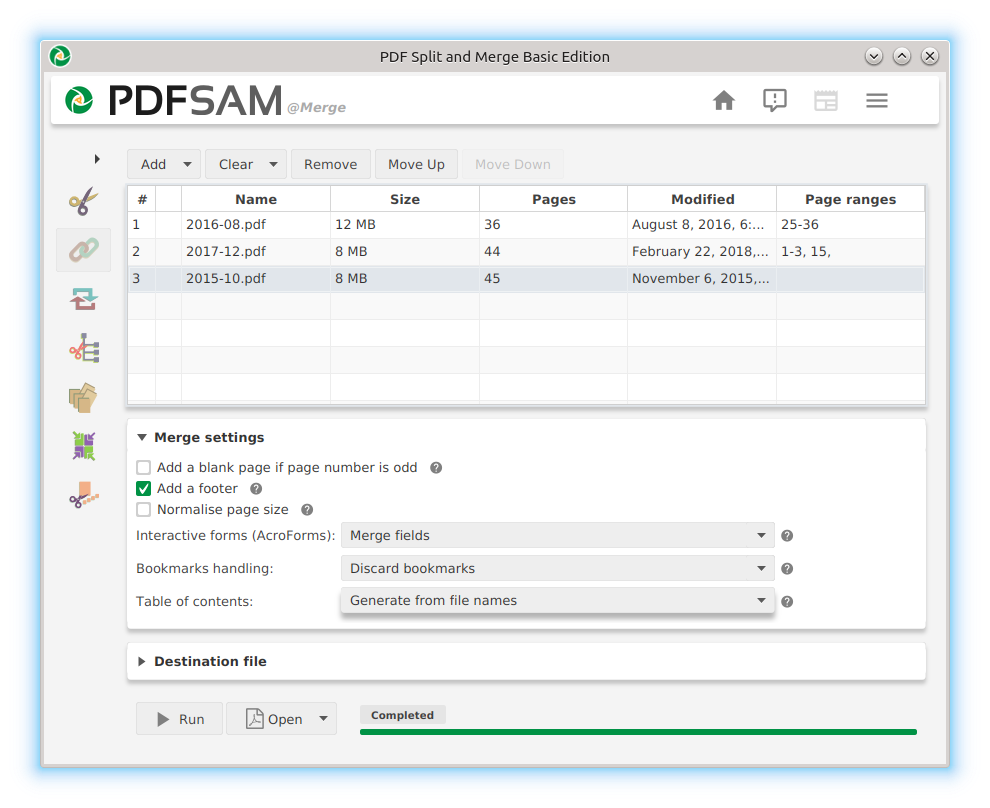
Task: Go to the Home dashboard icon
Action: click(x=724, y=100)
